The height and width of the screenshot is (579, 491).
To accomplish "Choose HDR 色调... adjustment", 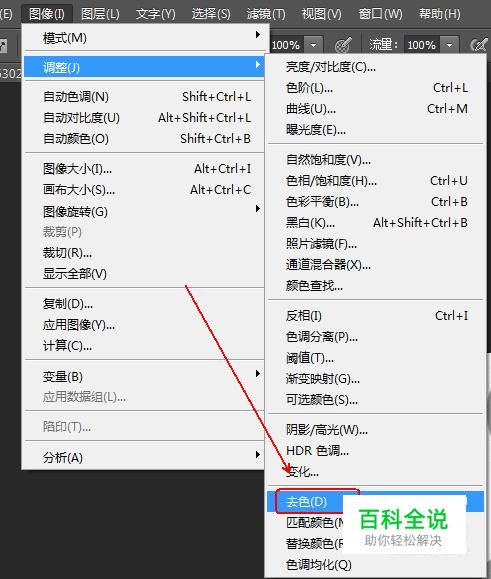I will 375,450.
